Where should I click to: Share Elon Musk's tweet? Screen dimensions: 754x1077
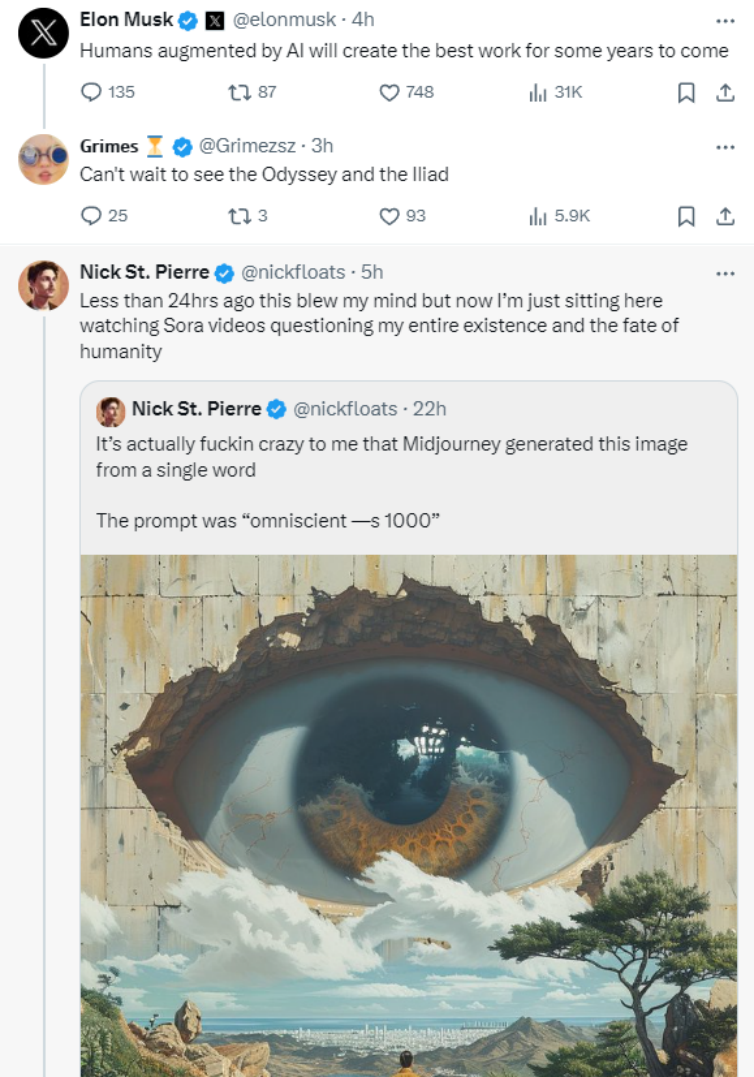coord(725,92)
